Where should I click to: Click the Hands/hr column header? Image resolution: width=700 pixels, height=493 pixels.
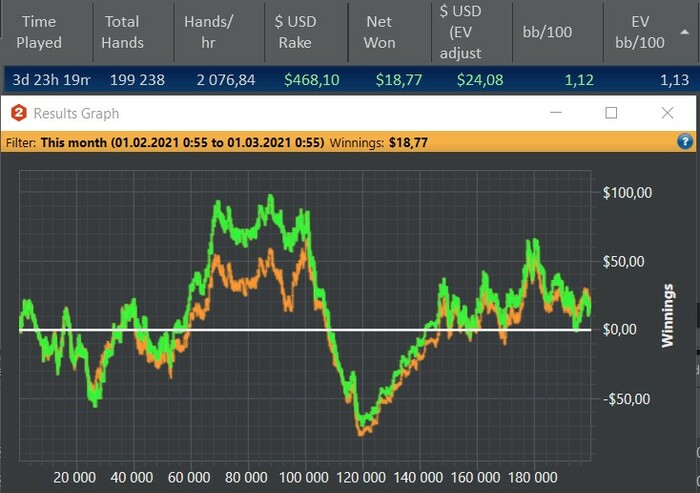(208, 32)
